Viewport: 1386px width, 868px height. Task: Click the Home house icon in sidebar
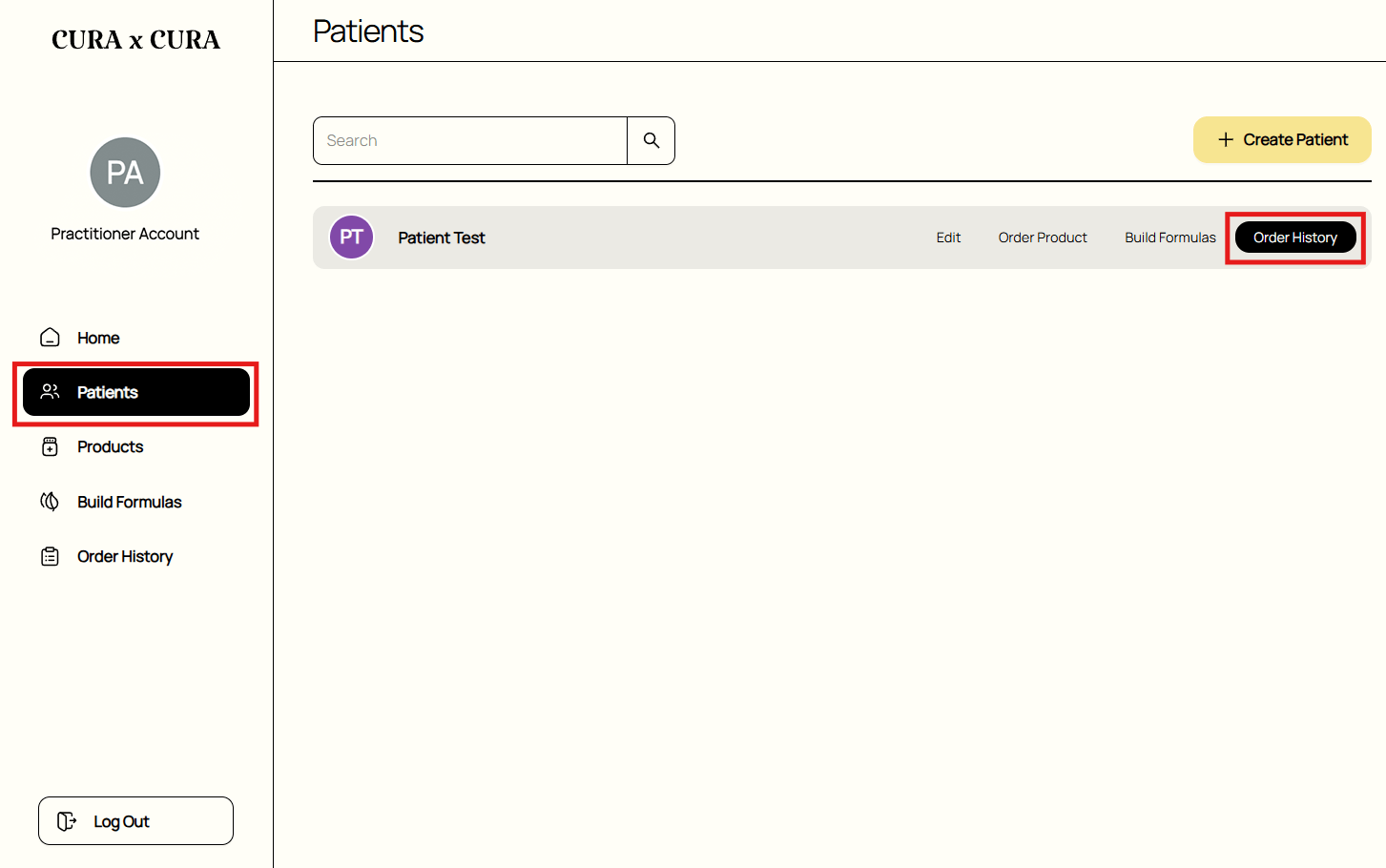coord(51,338)
